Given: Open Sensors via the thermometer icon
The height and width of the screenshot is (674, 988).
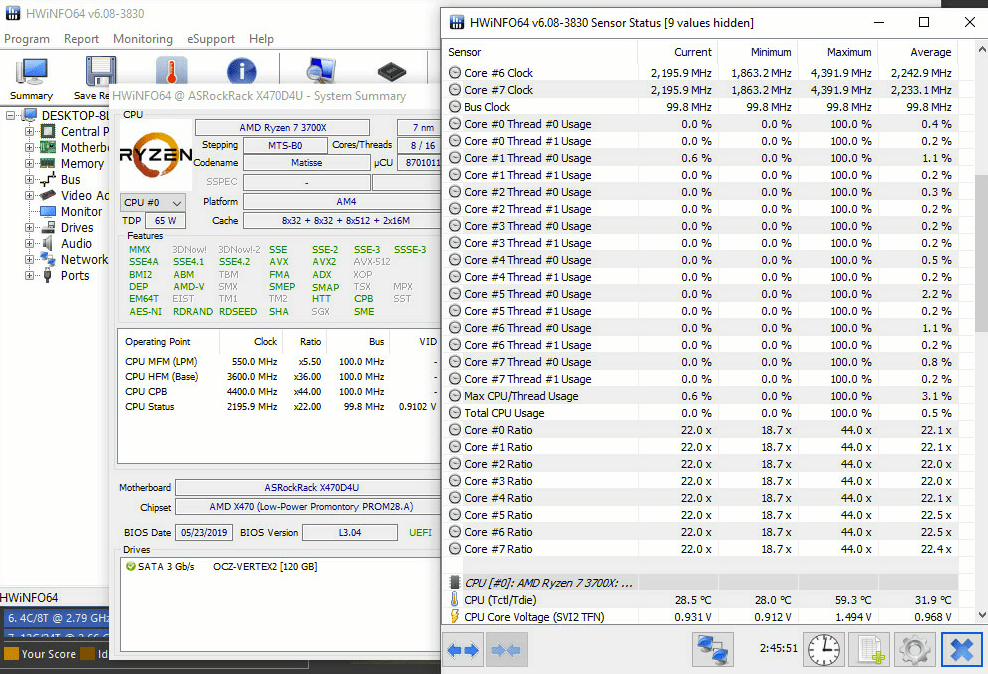Looking at the screenshot, I should tap(171, 70).
